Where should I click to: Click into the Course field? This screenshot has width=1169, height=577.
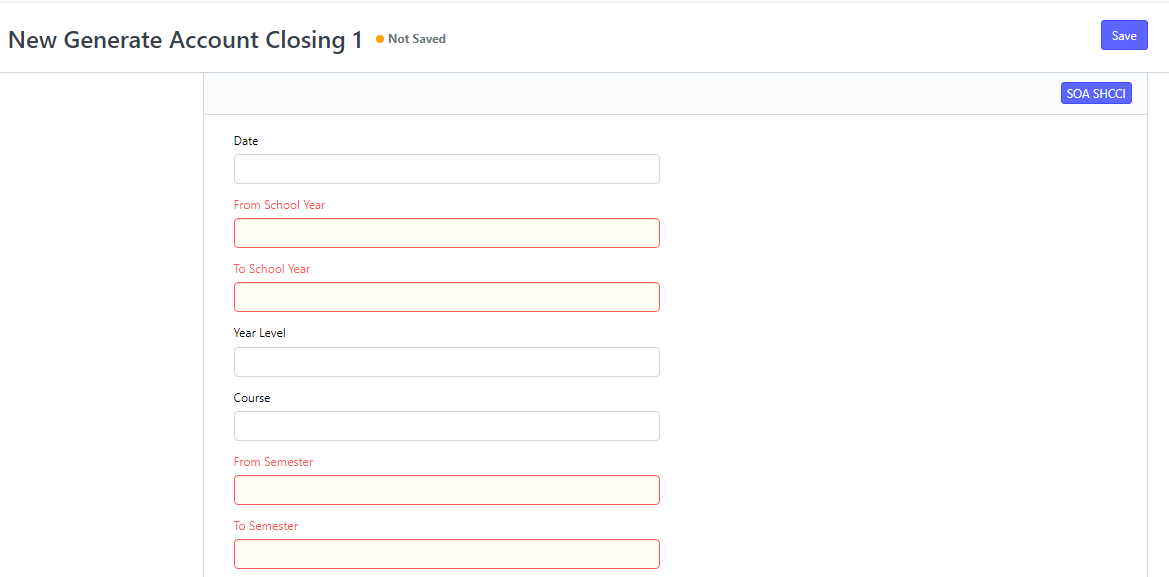pyautogui.click(x=446, y=426)
